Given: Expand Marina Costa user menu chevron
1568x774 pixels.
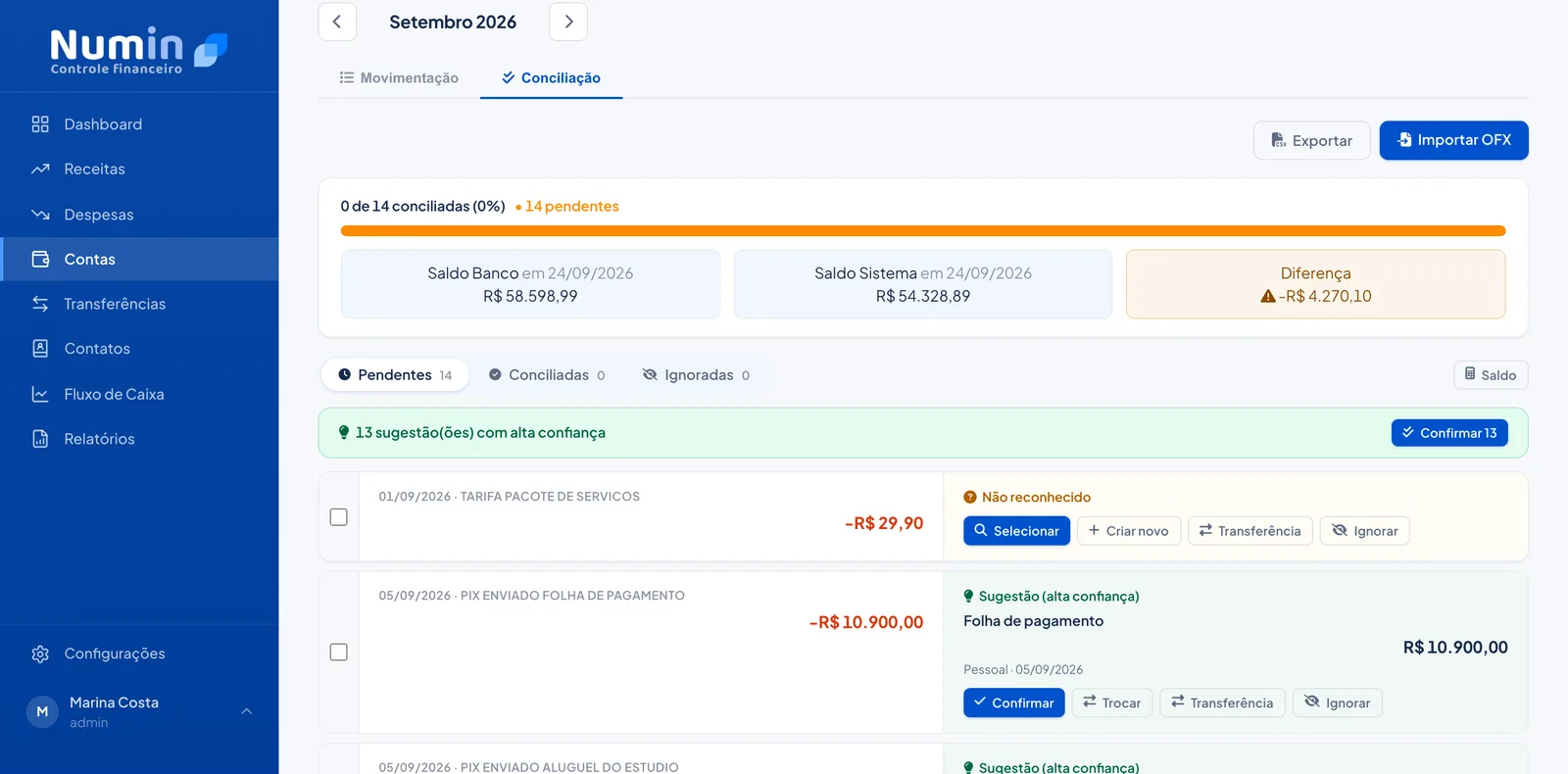Looking at the screenshot, I should click(247, 712).
